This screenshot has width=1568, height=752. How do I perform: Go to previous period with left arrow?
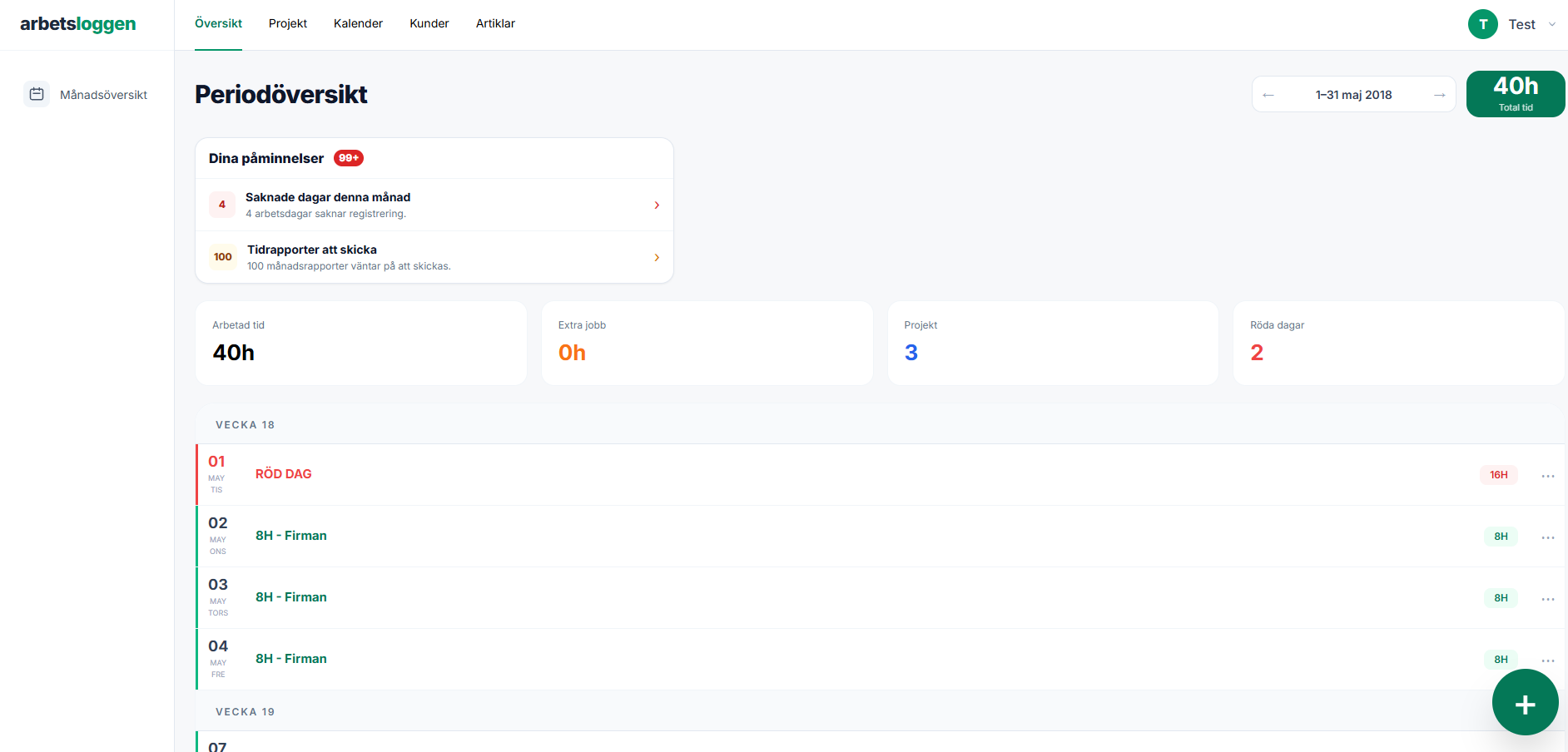[1268, 95]
